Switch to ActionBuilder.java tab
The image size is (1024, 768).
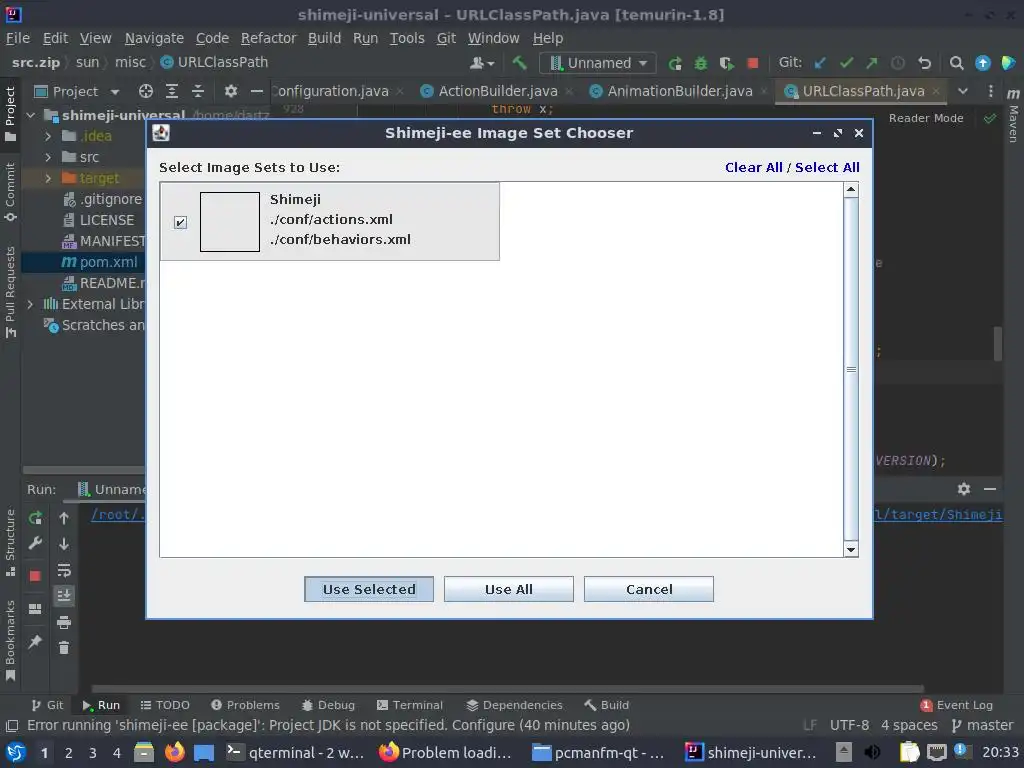[x=498, y=91]
